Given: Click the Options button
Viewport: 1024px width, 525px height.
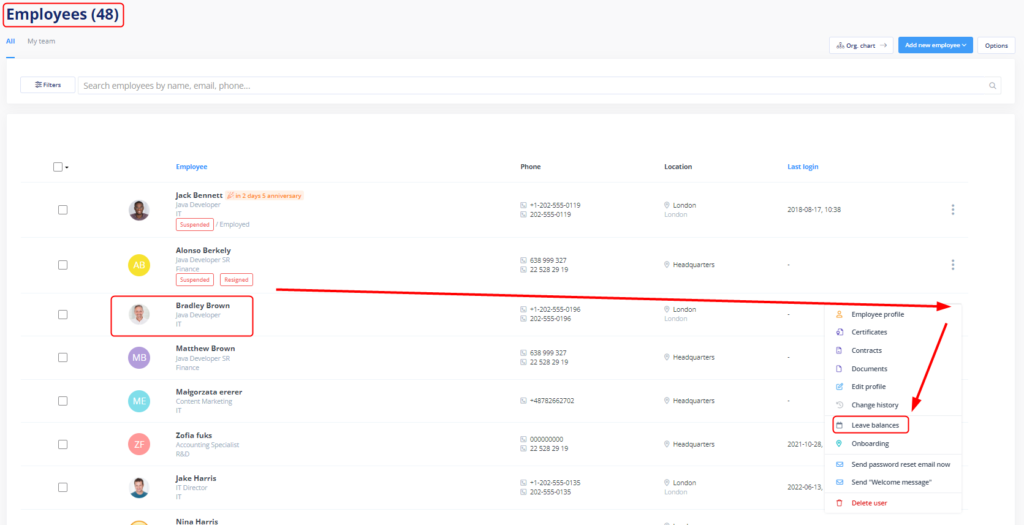Looking at the screenshot, I should 996,45.
